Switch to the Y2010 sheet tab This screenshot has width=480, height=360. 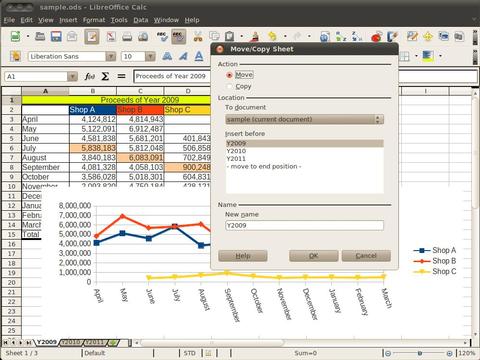[71, 342]
